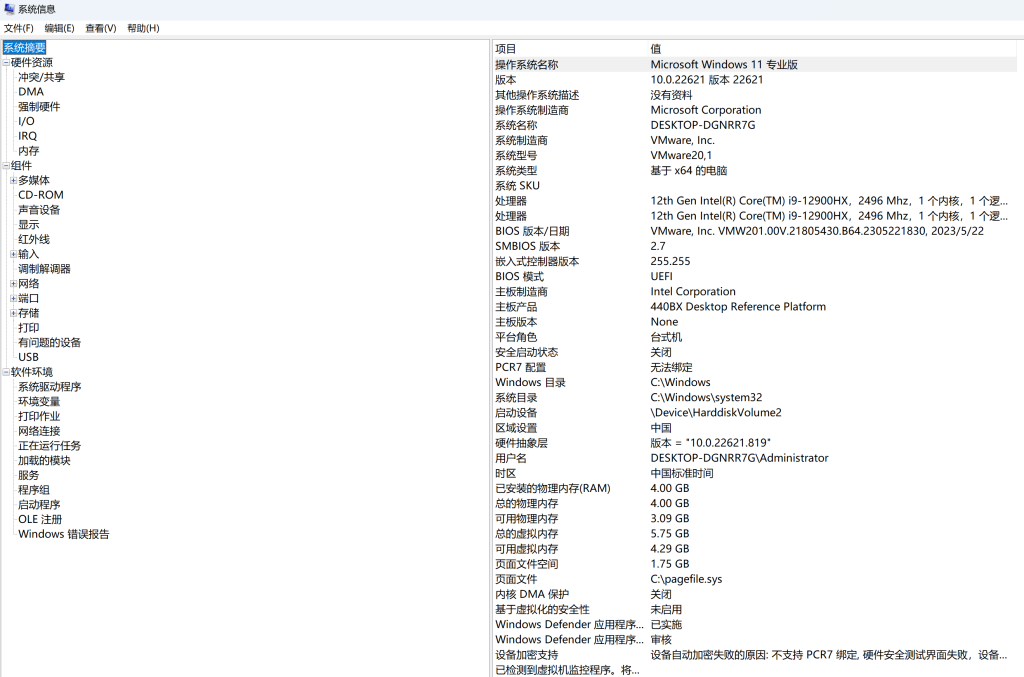The height and width of the screenshot is (677, 1024).
Task: Select the OLE 注册 tree item
Action: click(x=40, y=520)
